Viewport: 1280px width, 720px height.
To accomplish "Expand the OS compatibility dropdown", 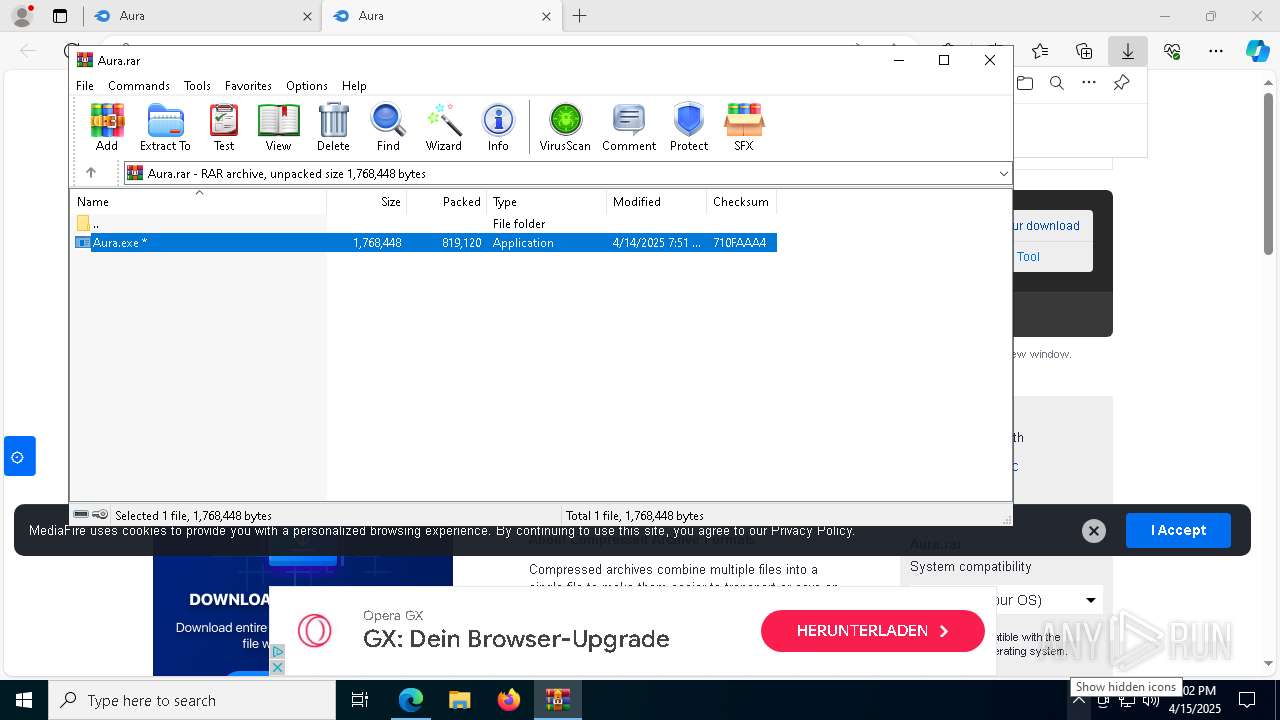I will pyautogui.click(x=1091, y=600).
